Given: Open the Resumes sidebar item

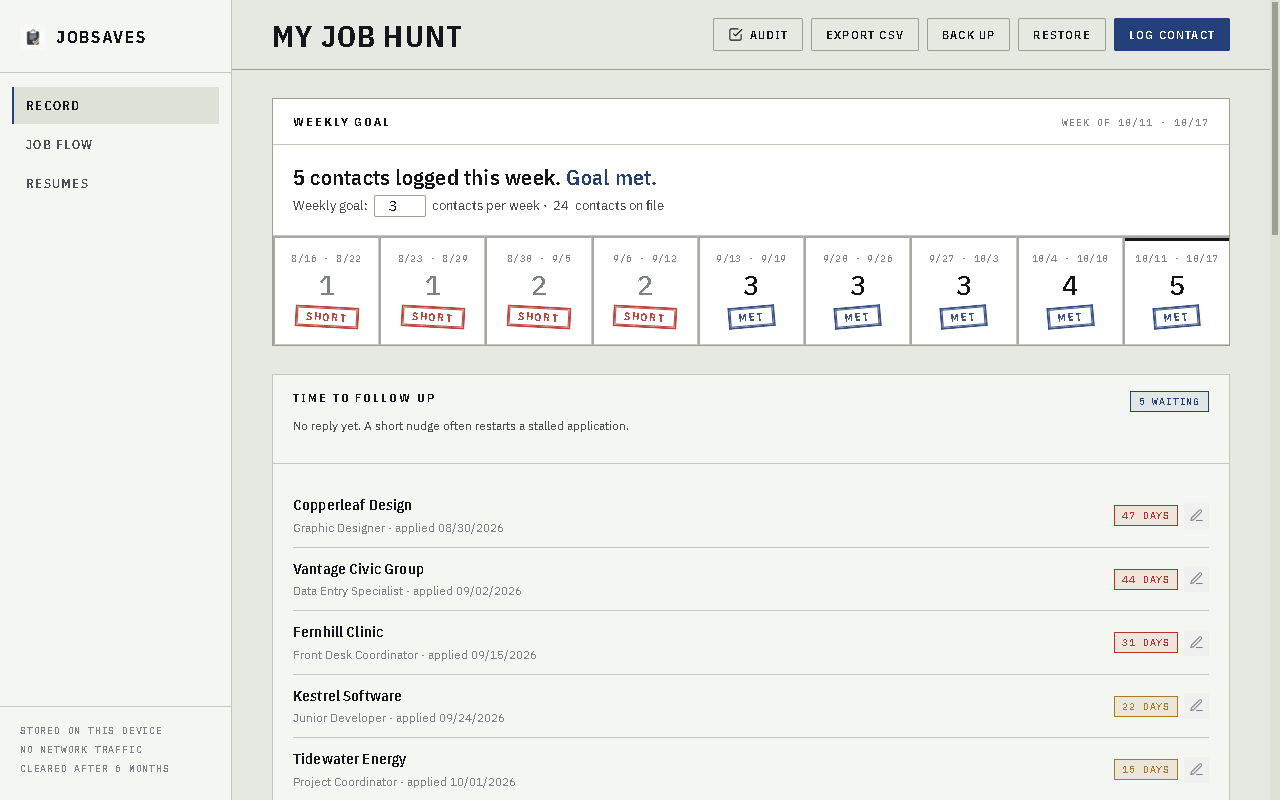Looking at the screenshot, I should click(x=115, y=184).
